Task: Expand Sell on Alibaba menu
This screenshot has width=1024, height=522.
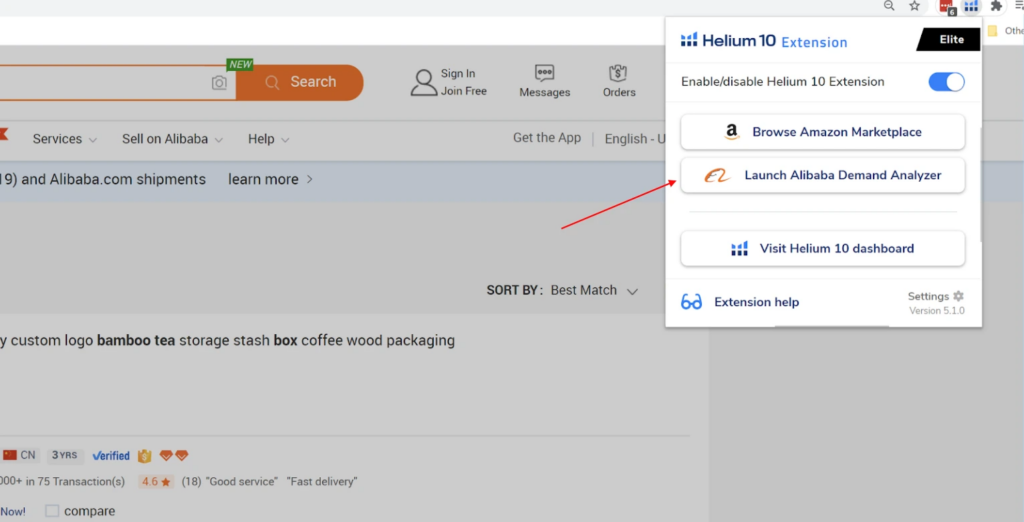Action: (172, 139)
